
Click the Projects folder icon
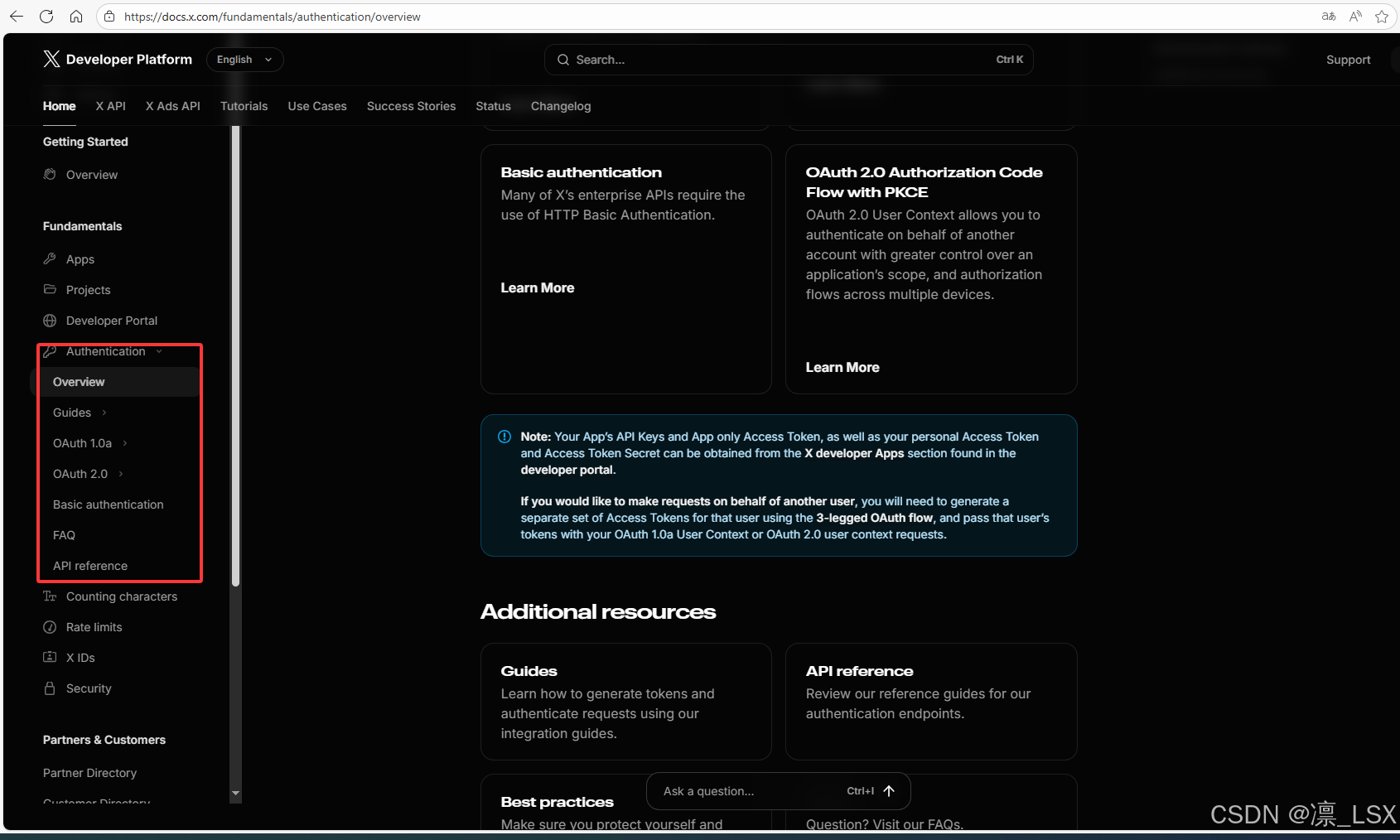(x=50, y=289)
